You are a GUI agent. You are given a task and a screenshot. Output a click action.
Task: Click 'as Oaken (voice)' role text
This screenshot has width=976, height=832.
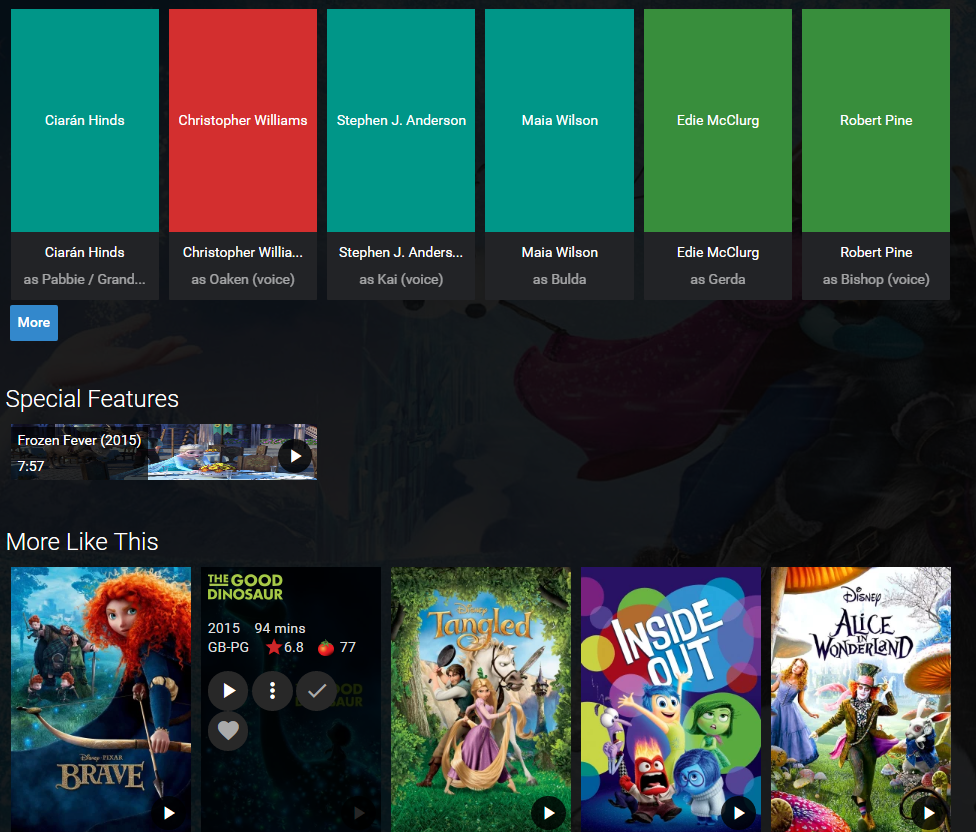tap(243, 279)
